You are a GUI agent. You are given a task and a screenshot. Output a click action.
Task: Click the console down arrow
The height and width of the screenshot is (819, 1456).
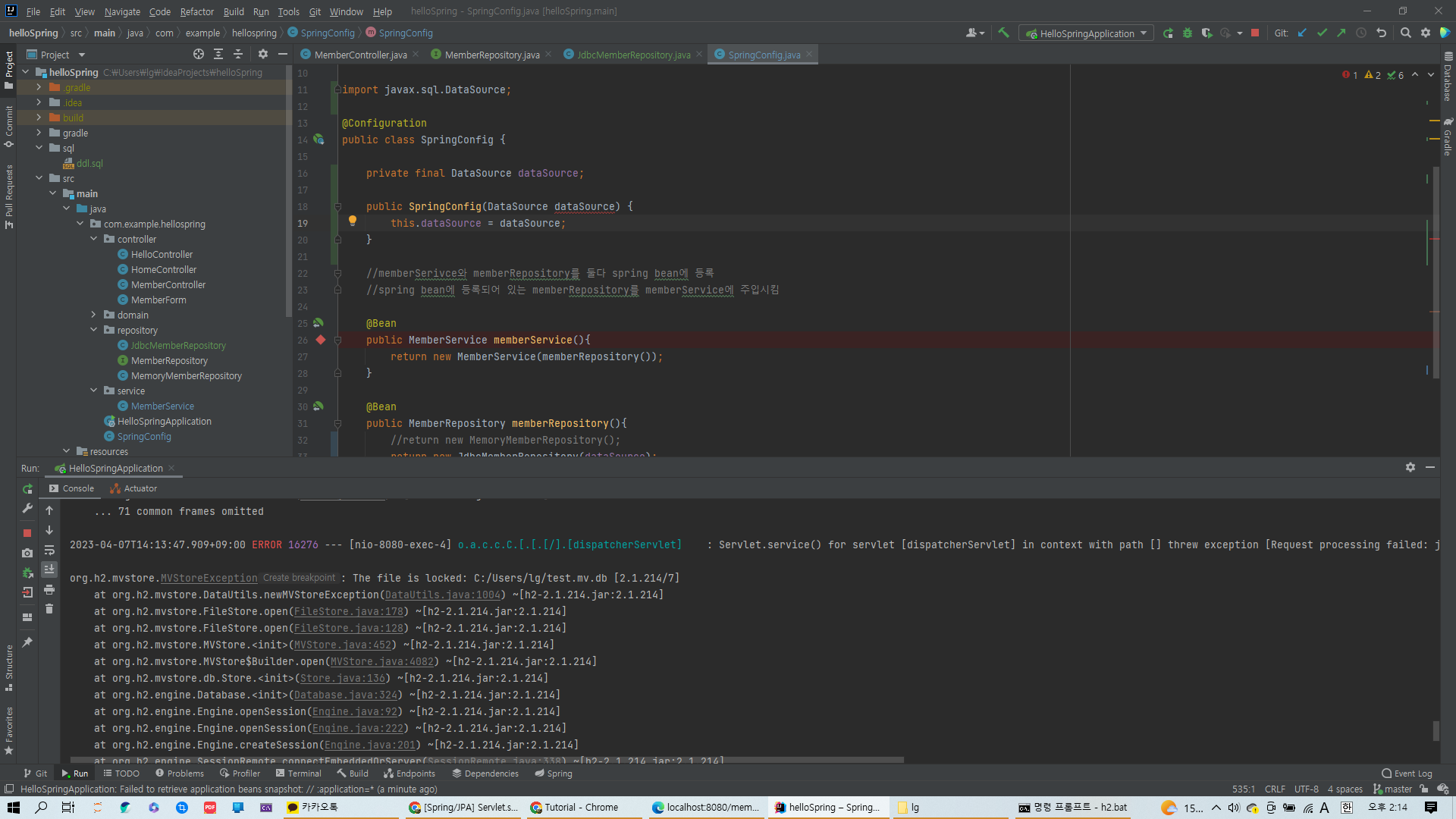49,530
